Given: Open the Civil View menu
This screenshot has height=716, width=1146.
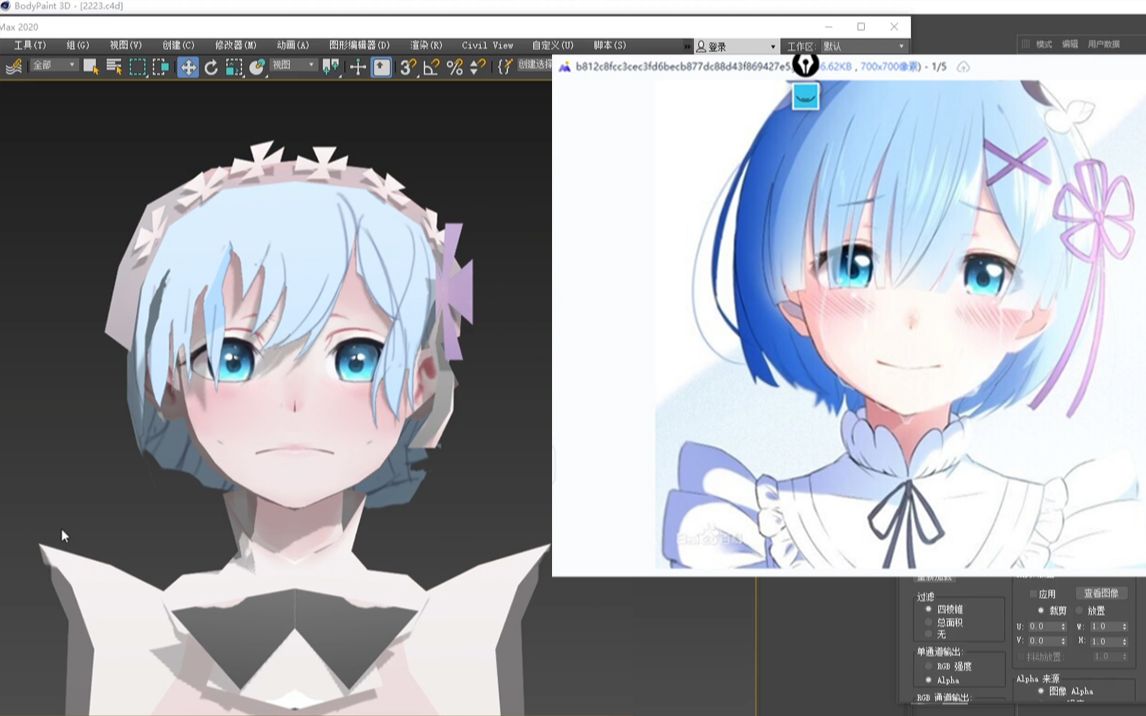Looking at the screenshot, I should click(487, 45).
